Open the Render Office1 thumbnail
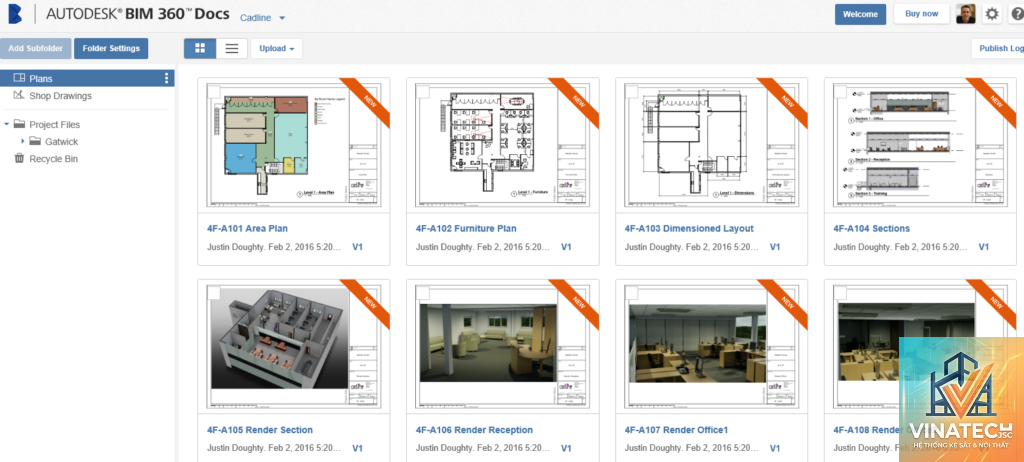The width and height of the screenshot is (1024, 462). tap(711, 346)
